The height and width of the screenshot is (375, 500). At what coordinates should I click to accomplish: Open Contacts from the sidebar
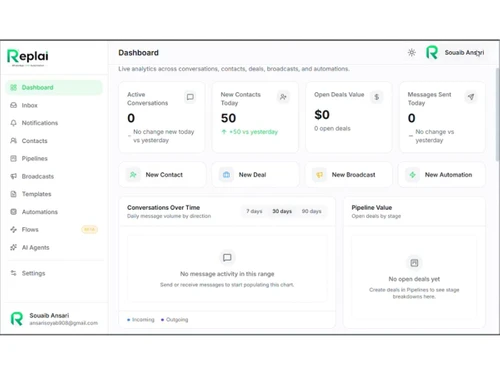point(54,141)
